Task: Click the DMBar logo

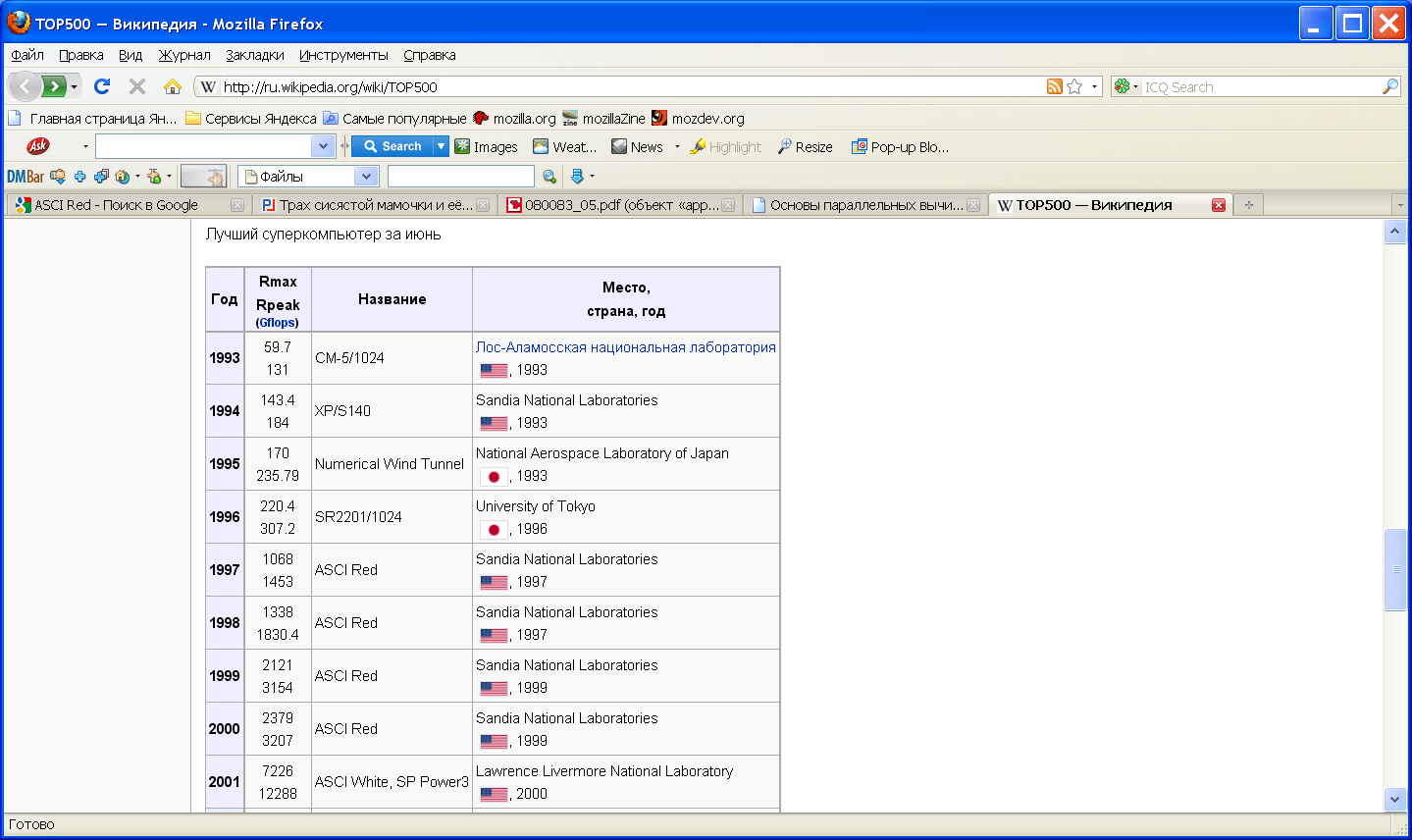Action: pyautogui.click(x=26, y=177)
